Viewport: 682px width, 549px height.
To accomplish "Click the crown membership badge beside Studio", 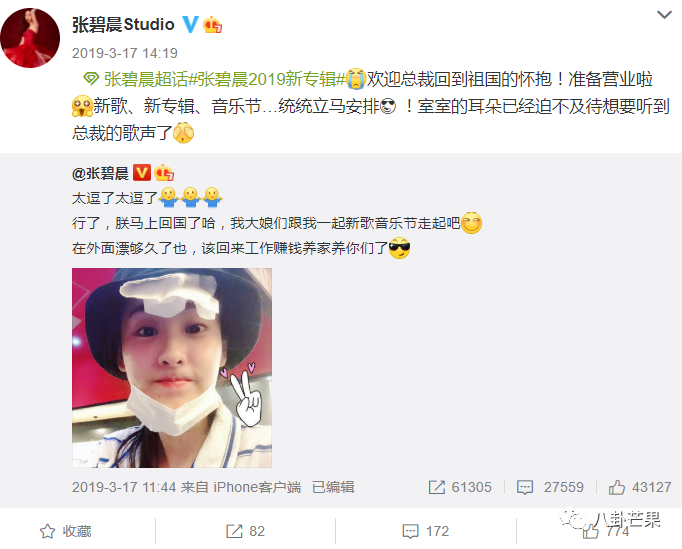I will [213, 24].
